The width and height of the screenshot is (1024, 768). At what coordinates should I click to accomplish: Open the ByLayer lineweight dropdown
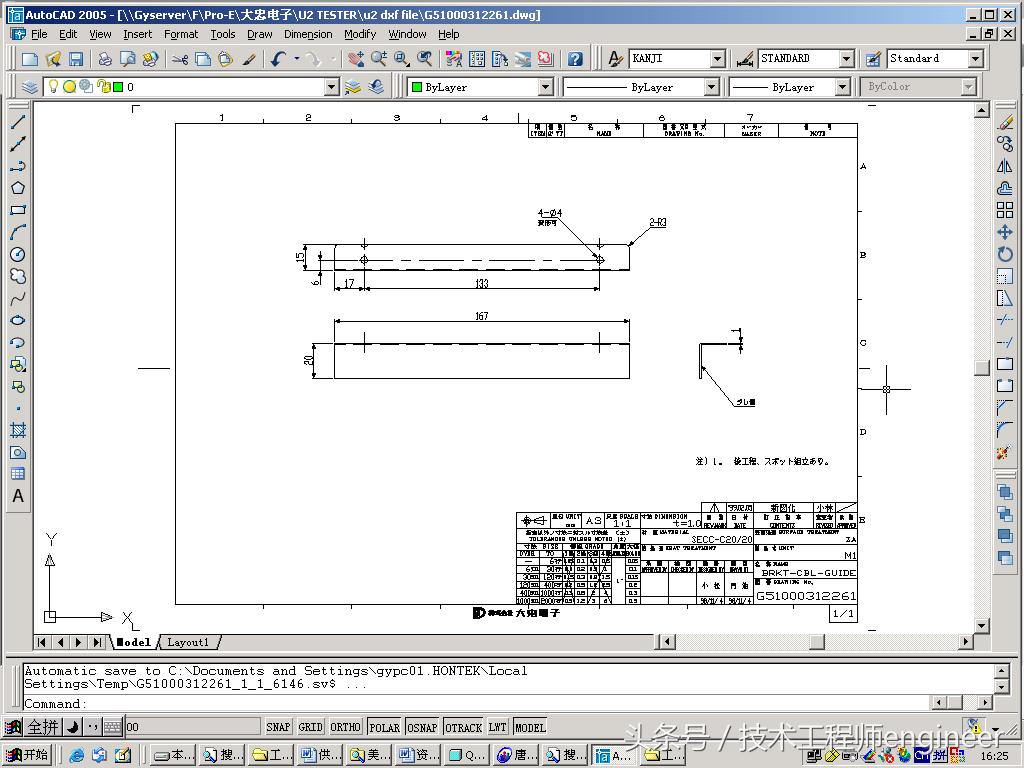click(842, 87)
